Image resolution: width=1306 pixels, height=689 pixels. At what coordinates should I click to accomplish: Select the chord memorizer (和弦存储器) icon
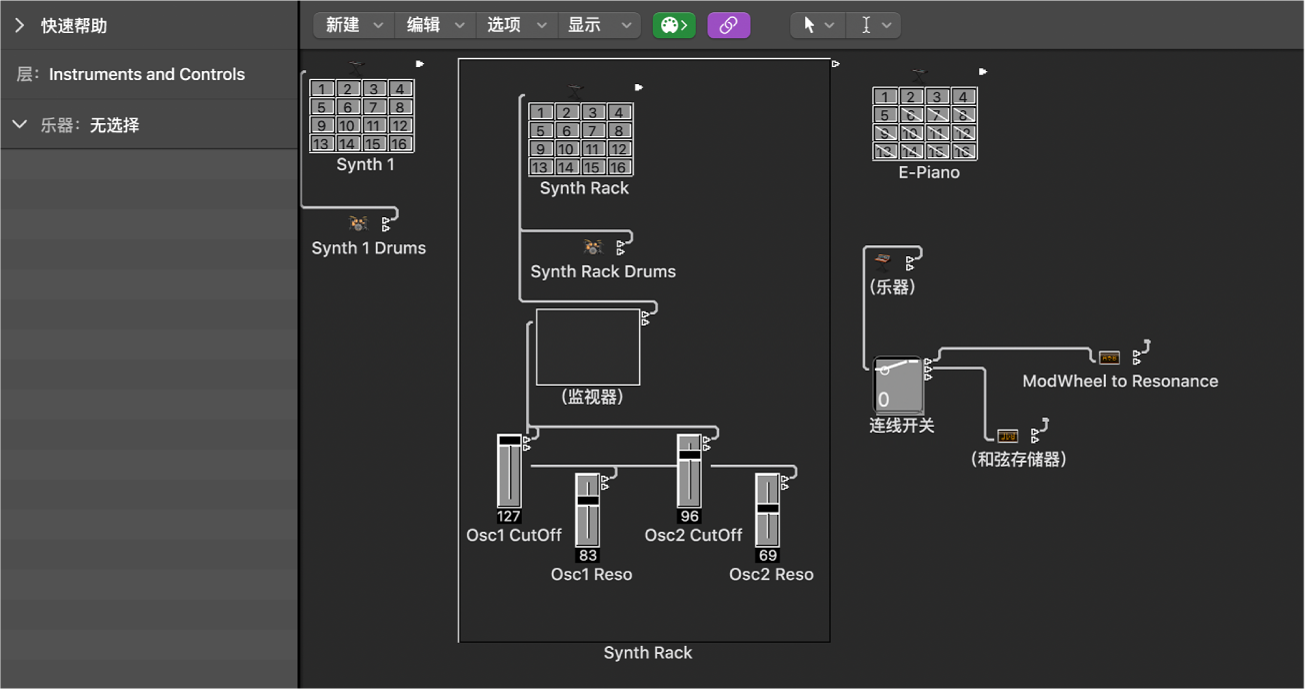1008,435
